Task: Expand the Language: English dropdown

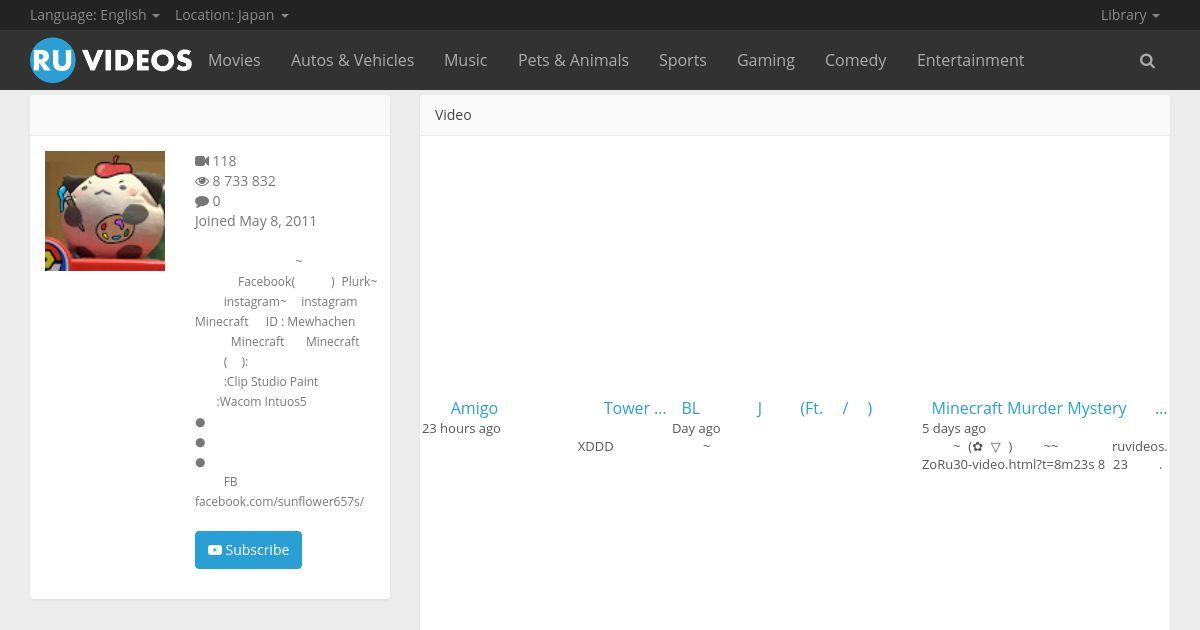Action: click(95, 15)
